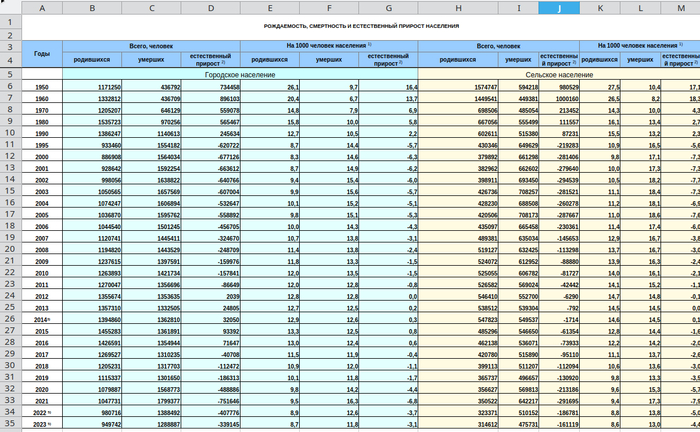This screenshot has width=700, height=432.
Task: Select the 'Всего, человек' header above column C
Action: pyautogui.click(x=152, y=46)
